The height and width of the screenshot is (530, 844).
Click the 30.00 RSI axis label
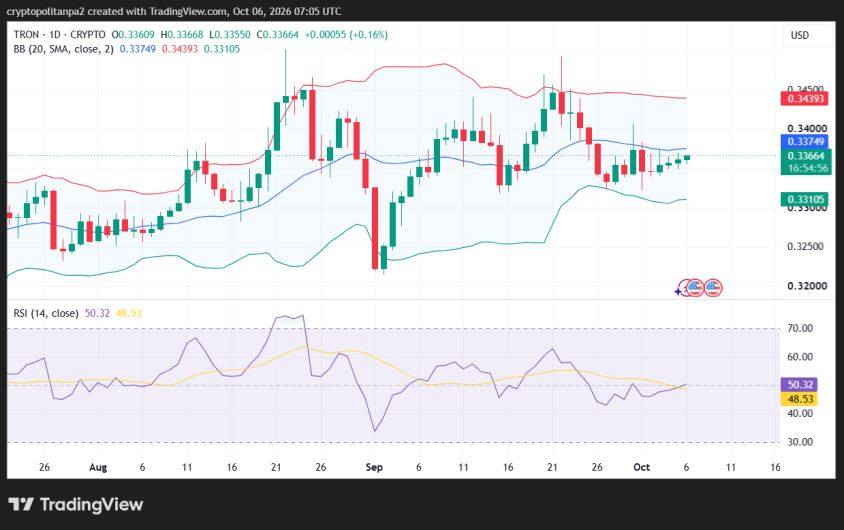[x=800, y=442]
